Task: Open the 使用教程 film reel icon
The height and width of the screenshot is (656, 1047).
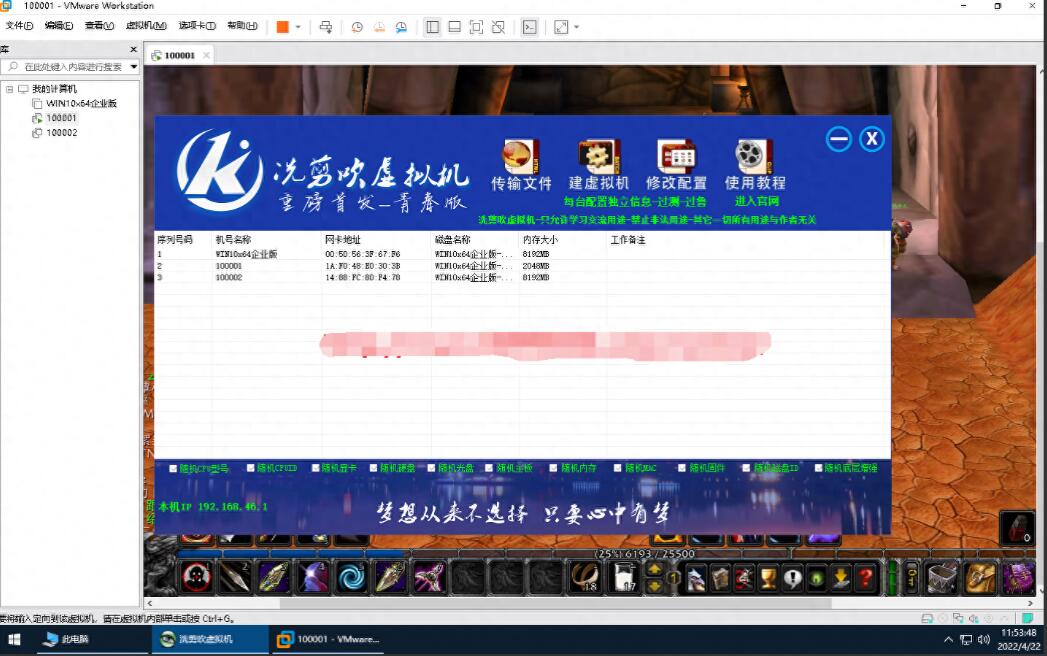Action: point(754,157)
